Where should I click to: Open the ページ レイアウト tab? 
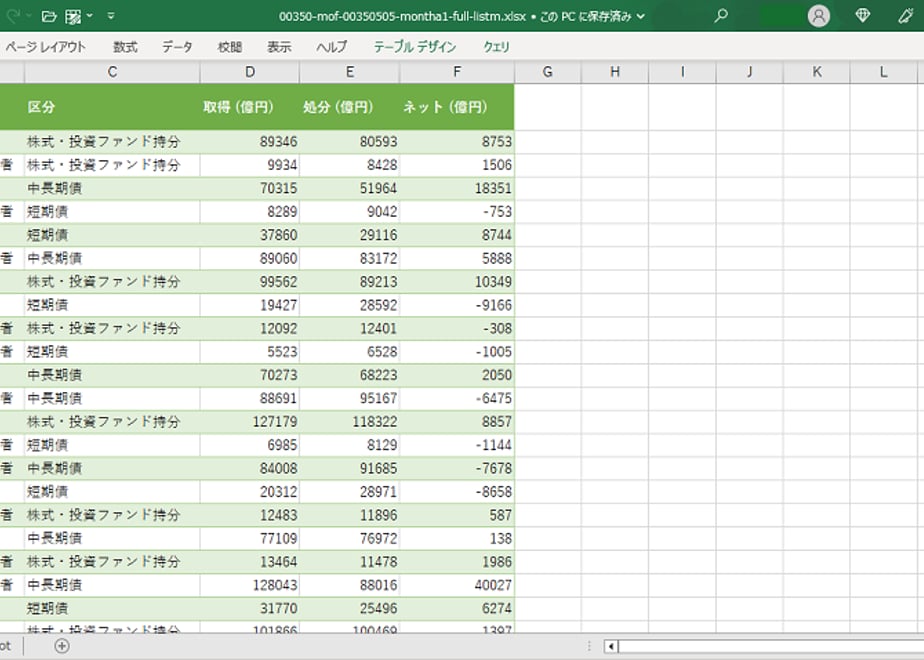pyautogui.click(x=45, y=47)
